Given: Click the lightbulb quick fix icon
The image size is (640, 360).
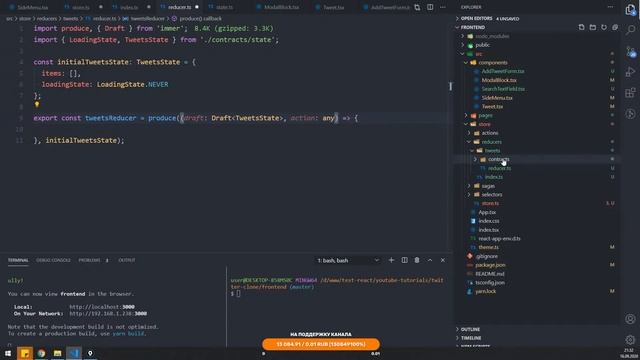Looking at the screenshot, I should [x=37, y=104].
